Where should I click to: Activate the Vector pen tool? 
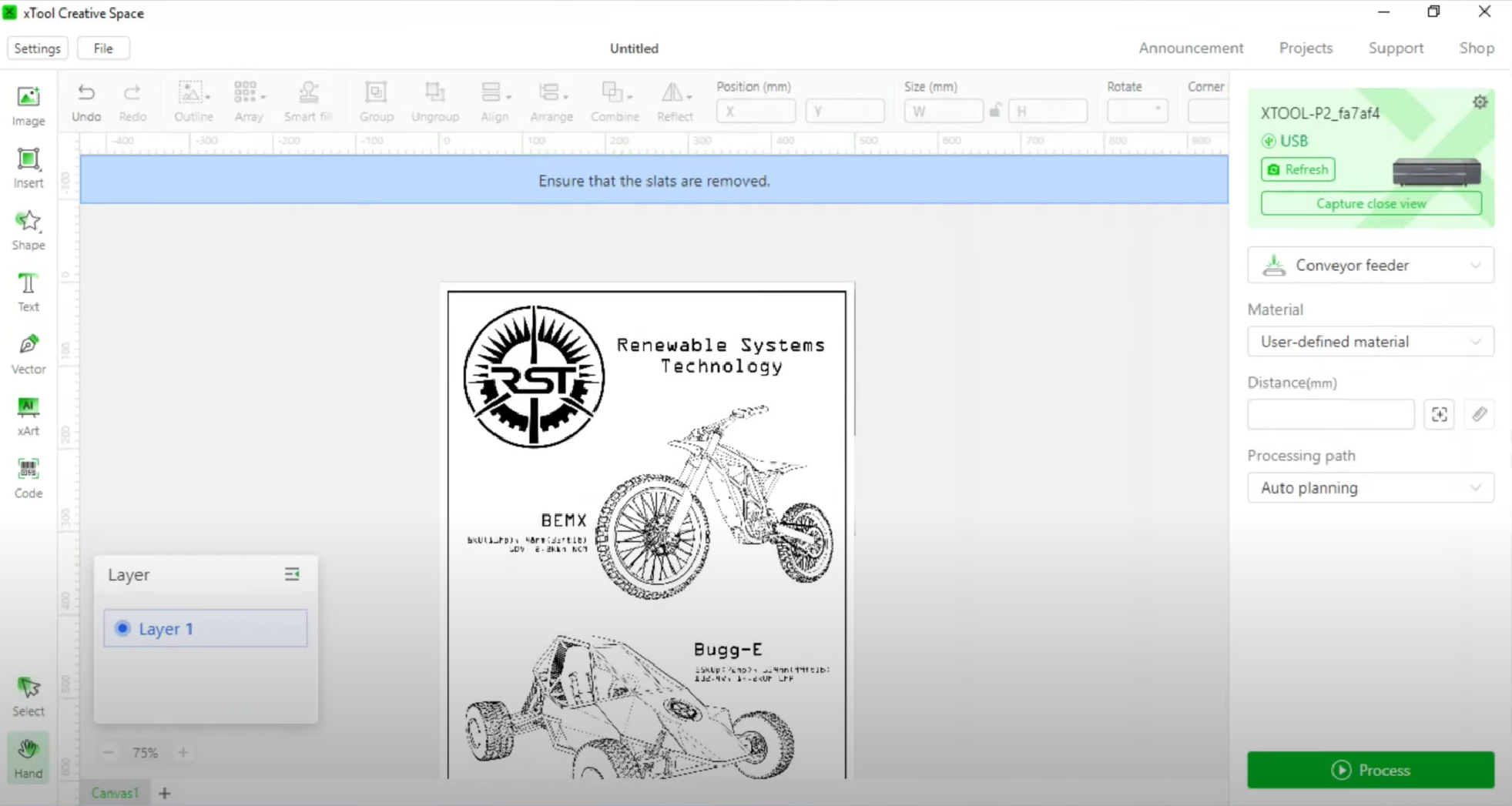pyautogui.click(x=28, y=354)
